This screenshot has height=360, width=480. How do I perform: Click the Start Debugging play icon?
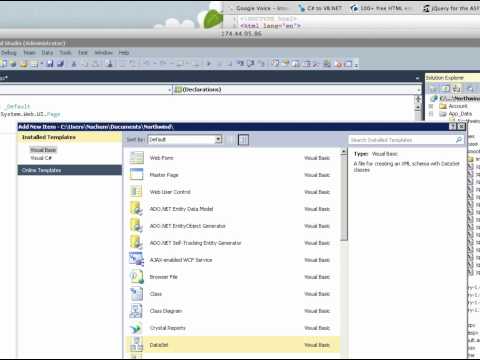point(209,63)
